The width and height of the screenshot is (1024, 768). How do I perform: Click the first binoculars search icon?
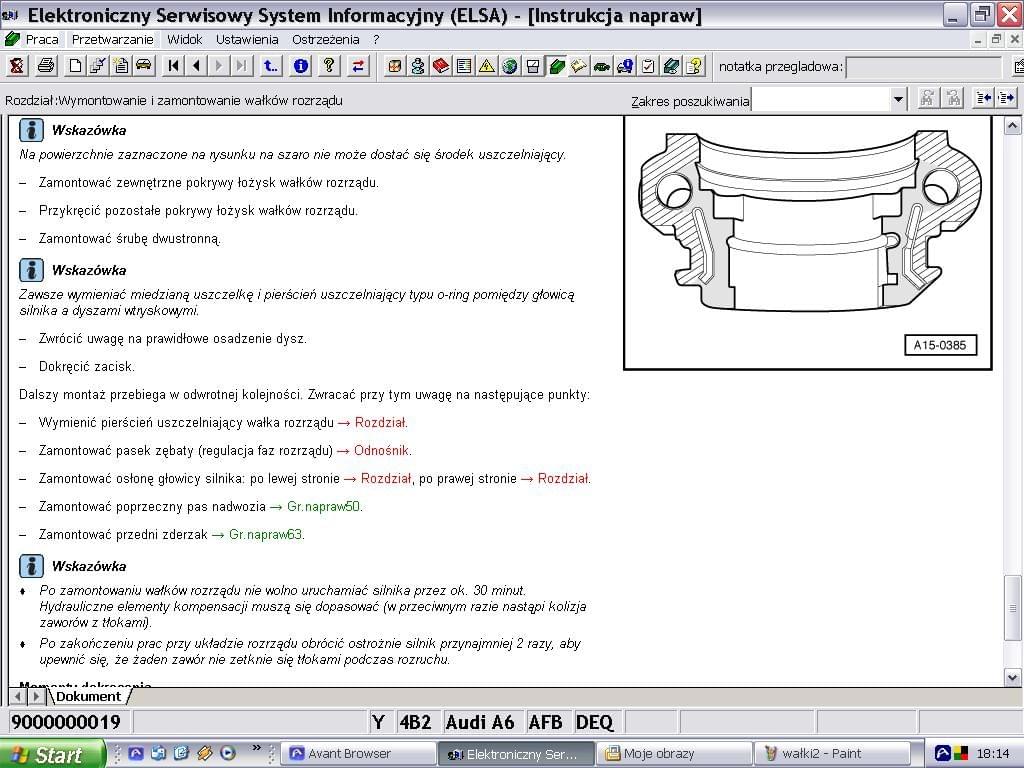(927, 99)
